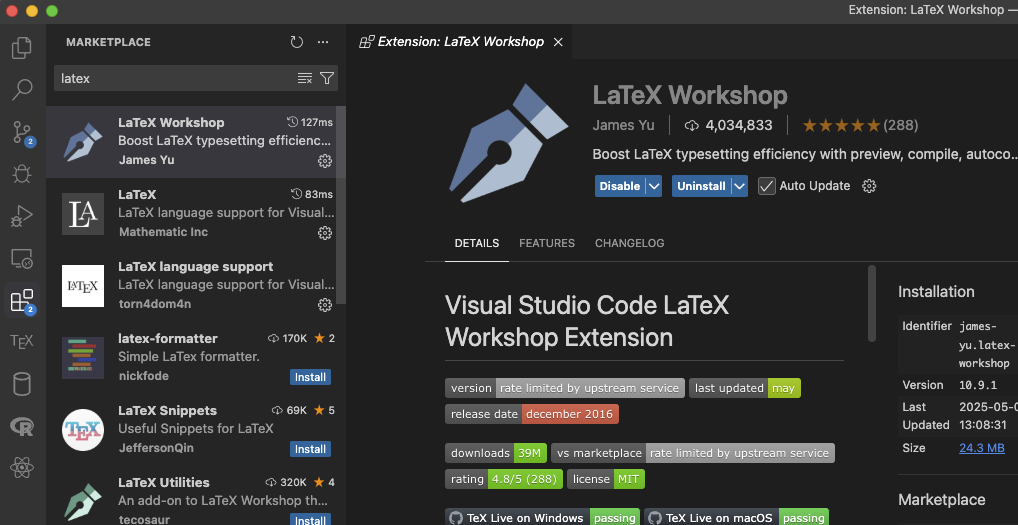Screen dimensions: 1018x525
Task: Click the rating 4.8/5 badge
Action: [504, 479]
